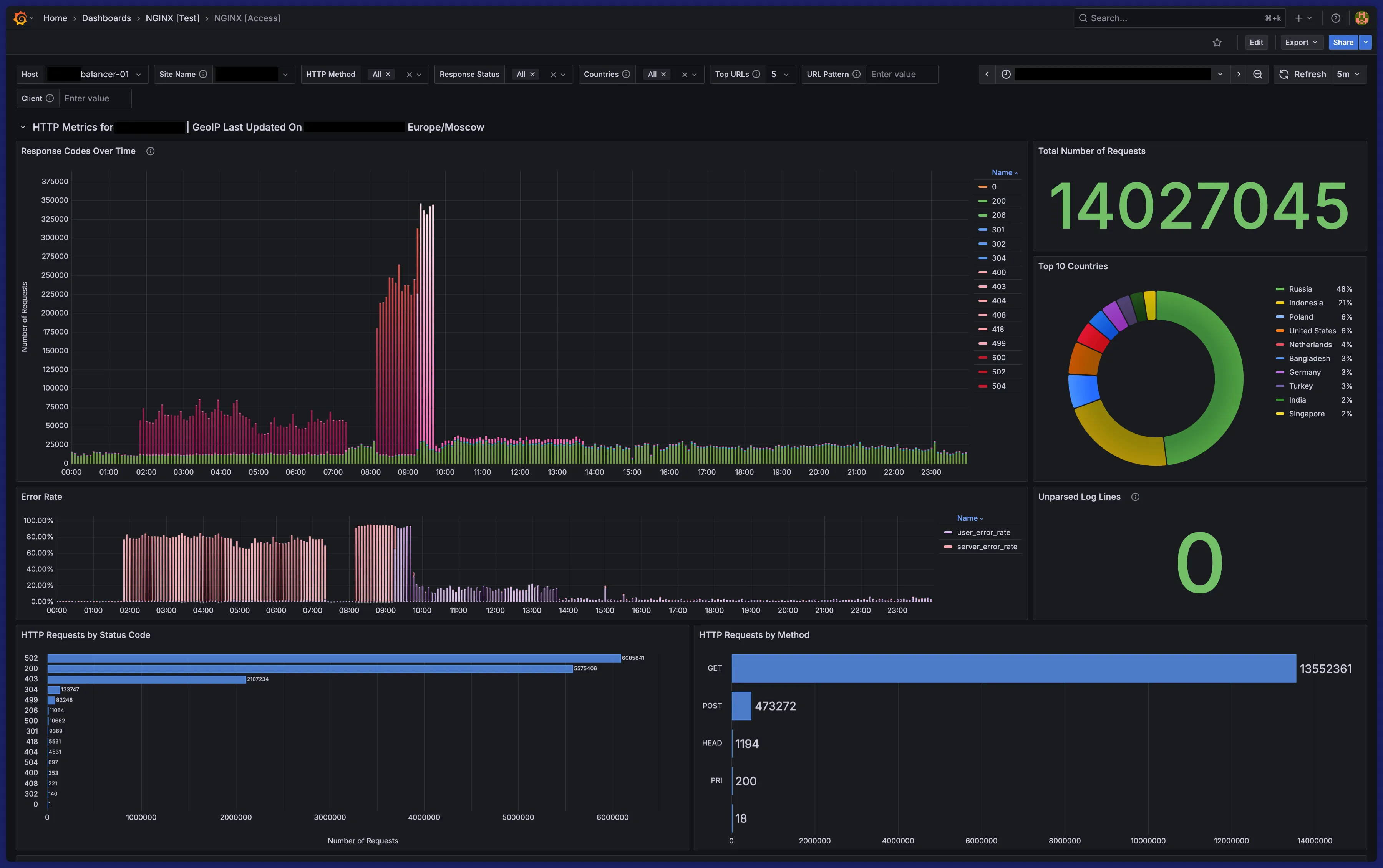Click Home in the breadcrumb navigation
The width and height of the screenshot is (1383, 868).
pyautogui.click(x=55, y=18)
